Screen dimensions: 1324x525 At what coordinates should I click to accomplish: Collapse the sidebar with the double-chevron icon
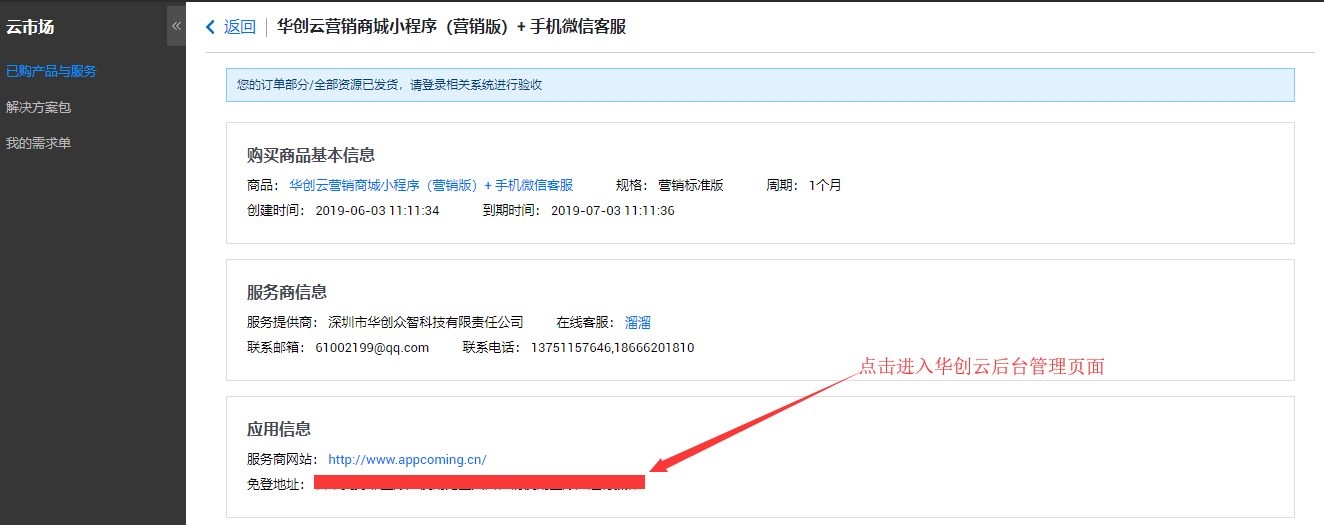[176, 26]
